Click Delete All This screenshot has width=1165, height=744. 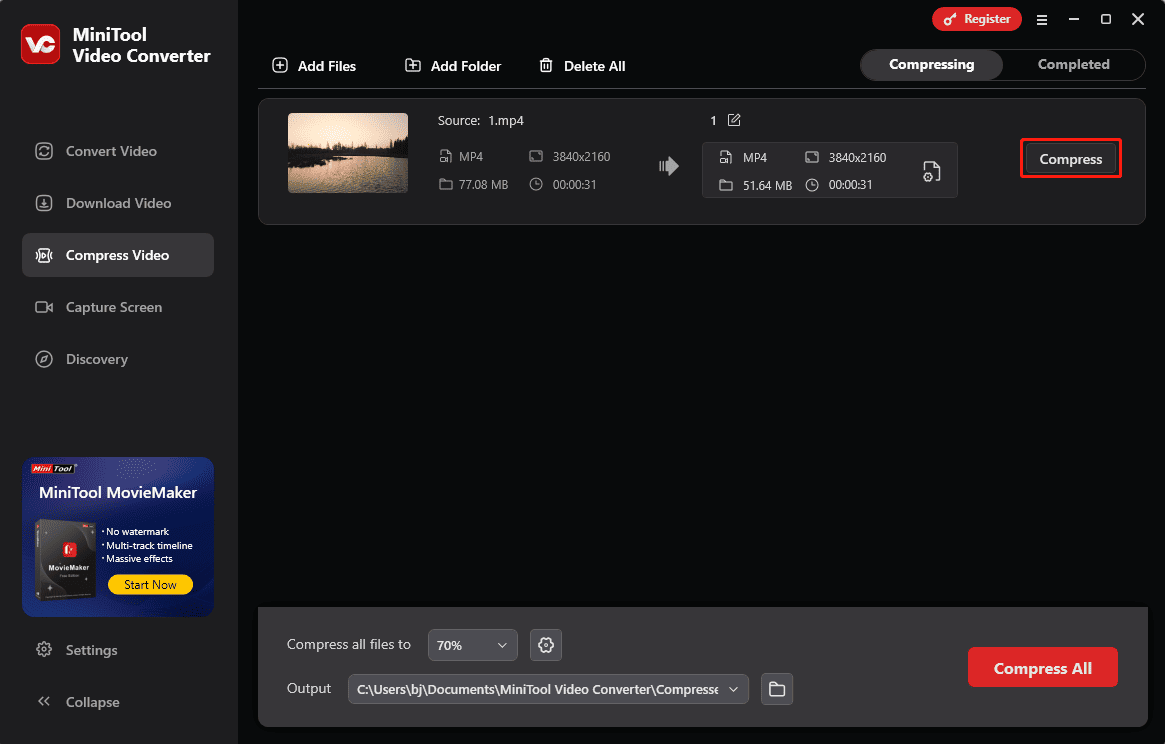pos(582,65)
